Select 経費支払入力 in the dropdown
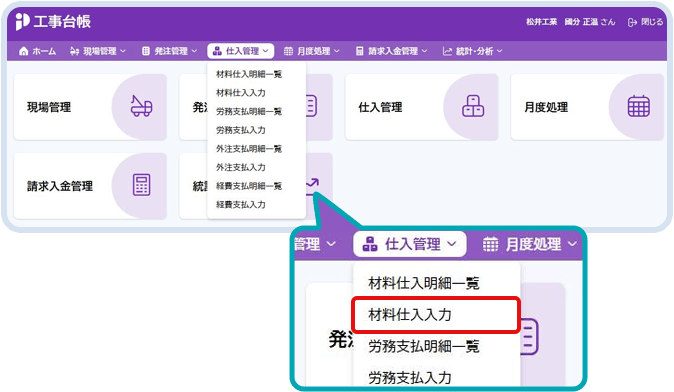The width and height of the screenshot is (674, 392). click(241, 205)
